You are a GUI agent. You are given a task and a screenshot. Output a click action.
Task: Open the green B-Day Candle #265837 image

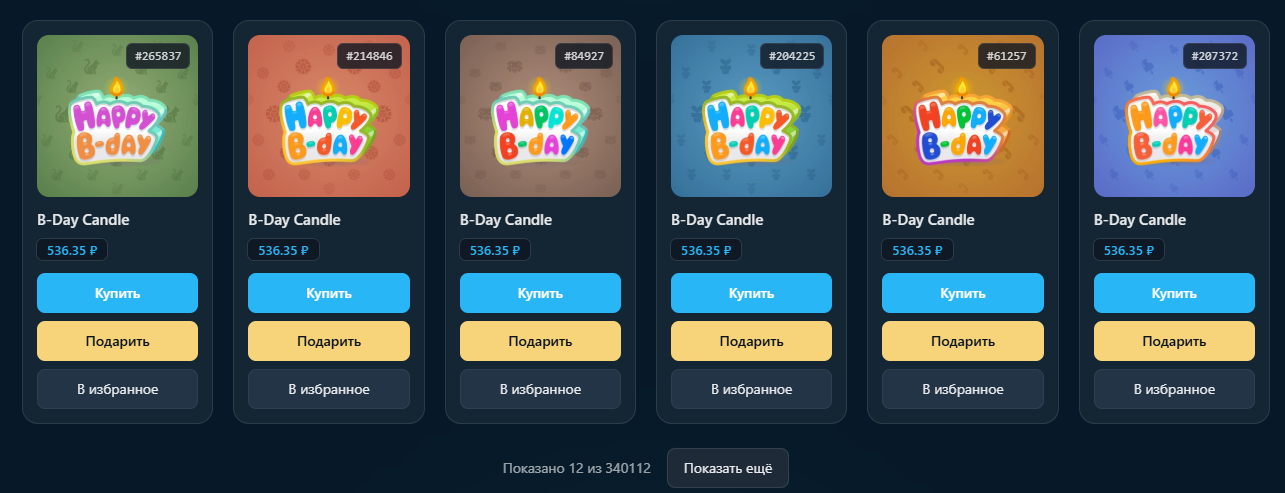pos(117,116)
